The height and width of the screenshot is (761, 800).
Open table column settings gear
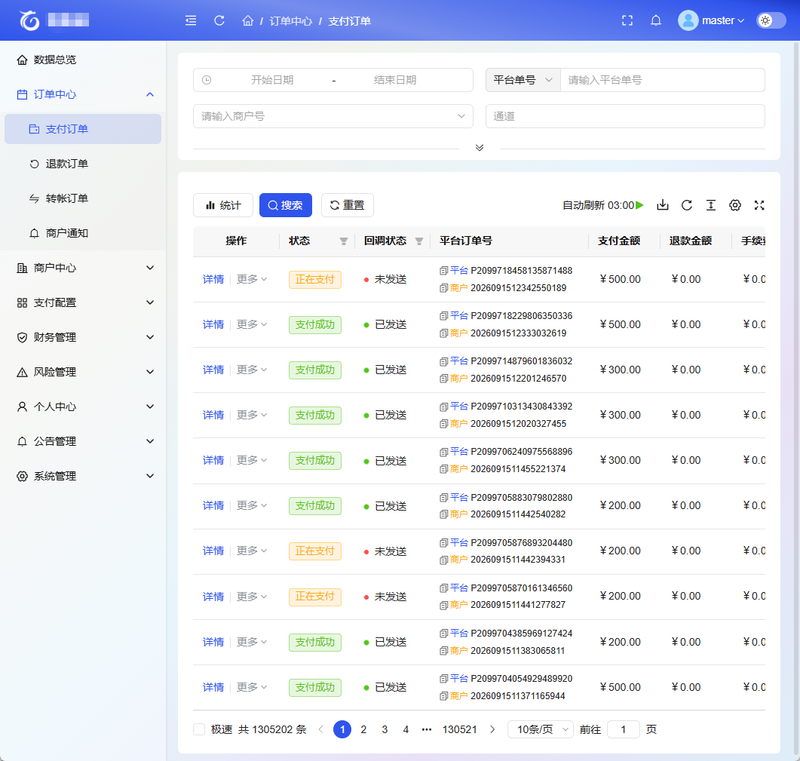coord(735,205)
